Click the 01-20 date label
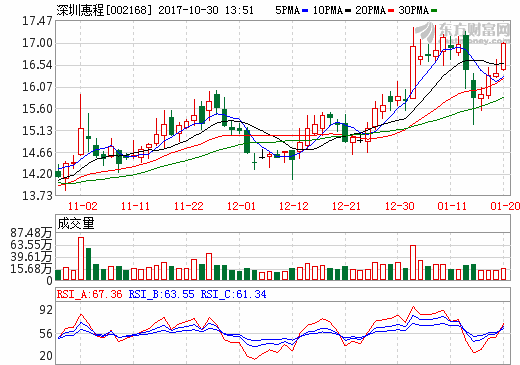 point(505,206)
